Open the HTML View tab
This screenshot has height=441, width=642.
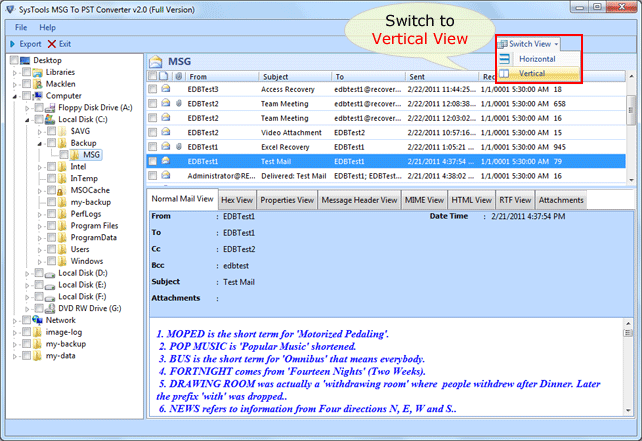pos(471,200)
